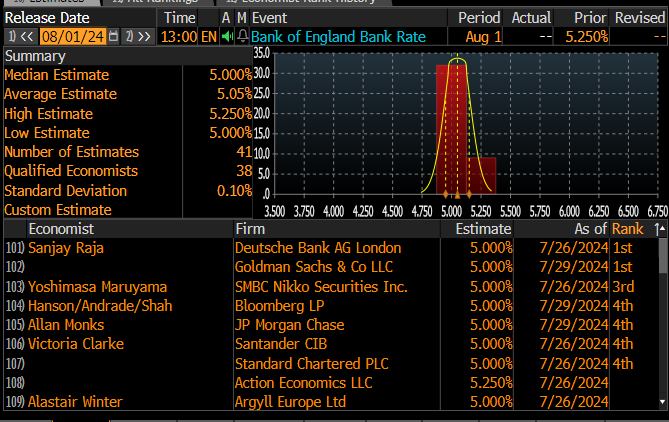Sort by Rank column header
Screen dimensions: 669x422
click(x=627, y=229)
